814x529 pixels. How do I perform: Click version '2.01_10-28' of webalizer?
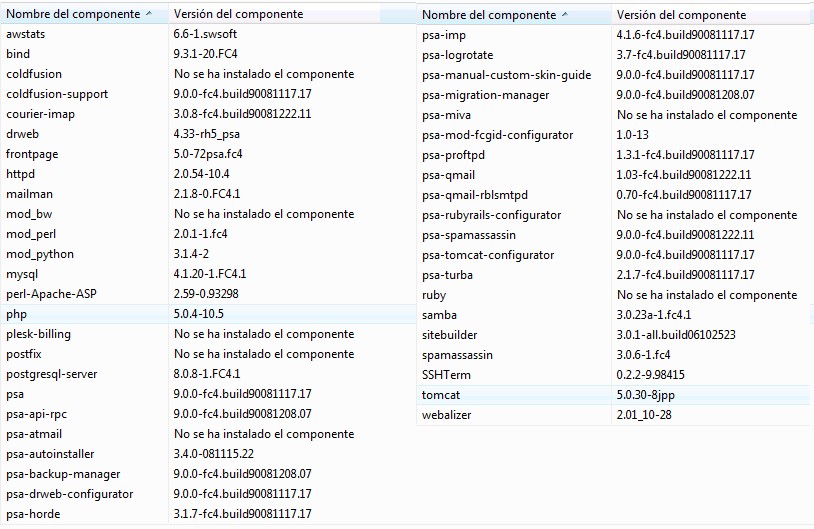[644, 415]
